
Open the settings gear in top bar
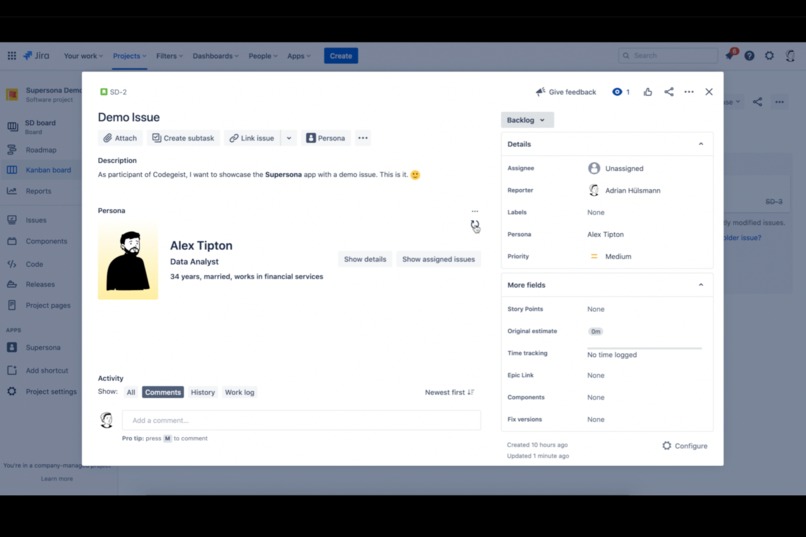pyautogui.click(x=769, y=55)
